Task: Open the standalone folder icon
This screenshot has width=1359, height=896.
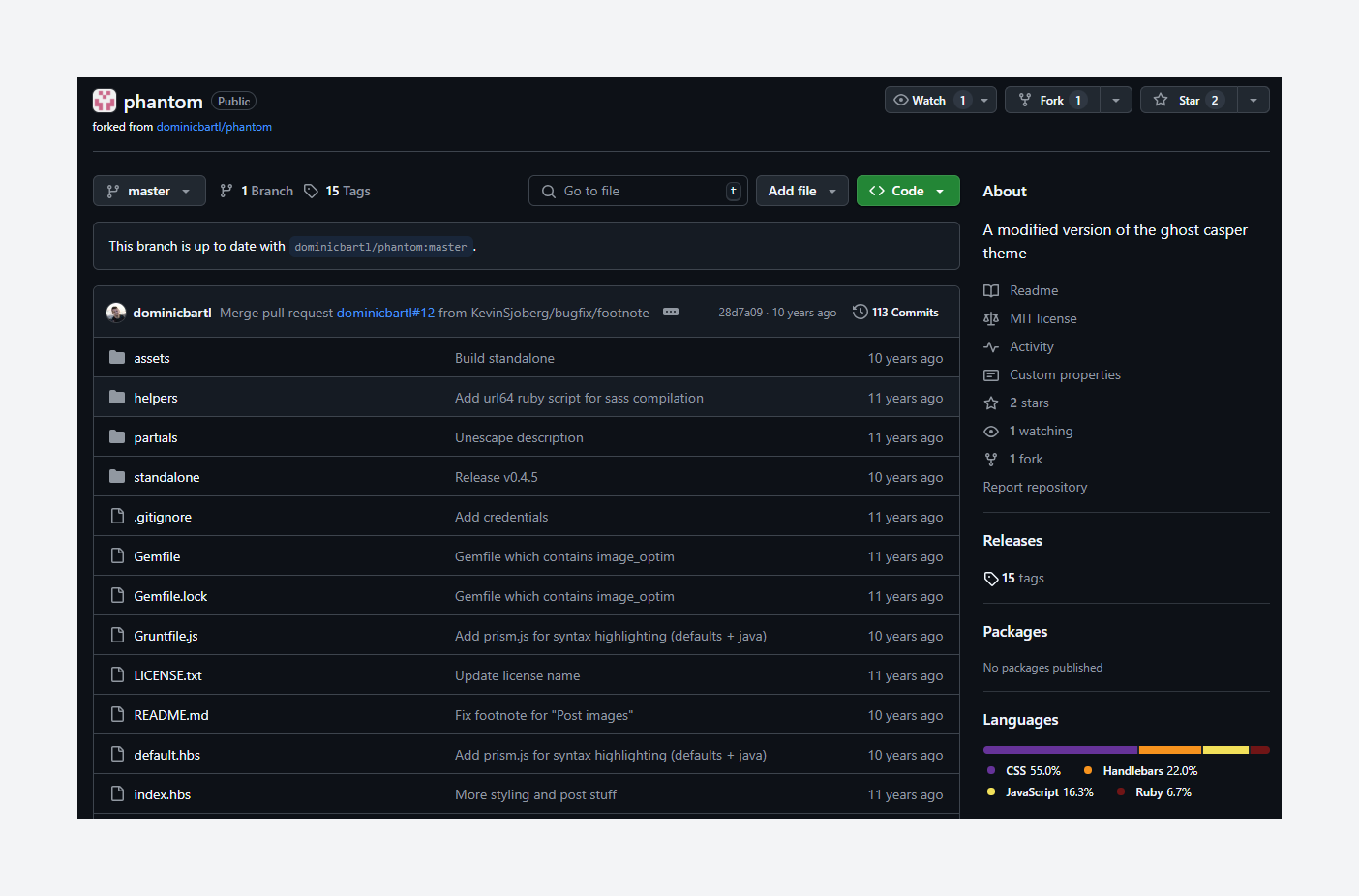Action: pyautogui.click(x=117, y=477)
